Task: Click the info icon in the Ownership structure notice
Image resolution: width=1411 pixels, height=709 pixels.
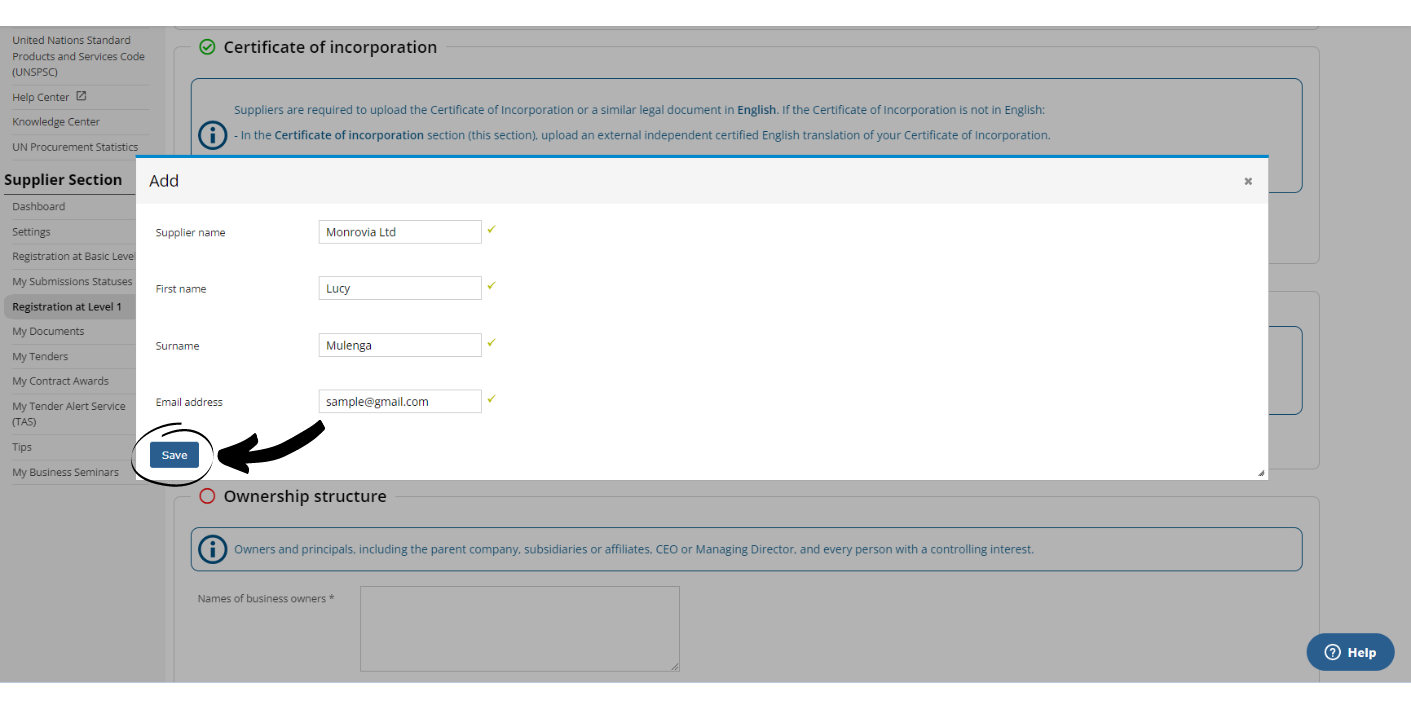Action: pos(212,549)
